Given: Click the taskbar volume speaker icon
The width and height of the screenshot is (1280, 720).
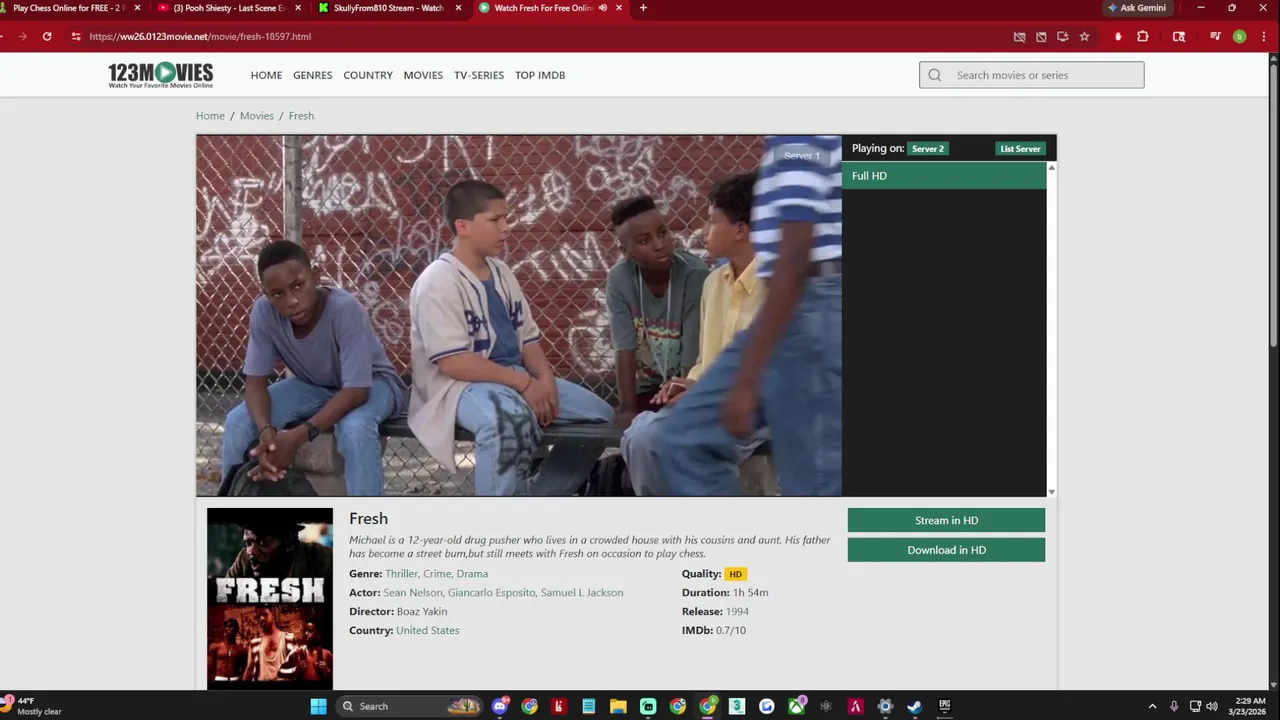Looking at the screenshot, I should 1211,706.
